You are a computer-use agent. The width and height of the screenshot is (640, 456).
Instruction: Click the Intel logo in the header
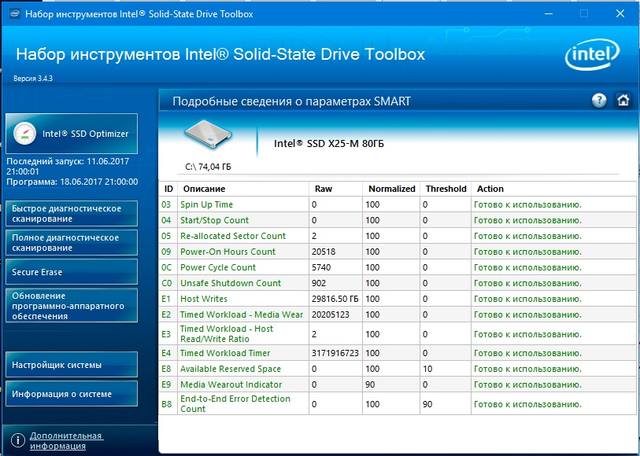[x=592, y=55]
